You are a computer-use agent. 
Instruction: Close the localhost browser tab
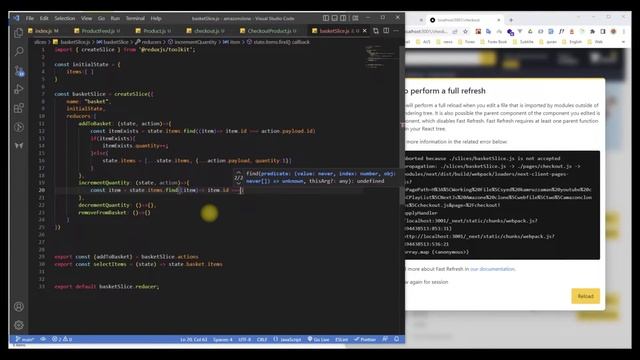(x=498, y=20)
